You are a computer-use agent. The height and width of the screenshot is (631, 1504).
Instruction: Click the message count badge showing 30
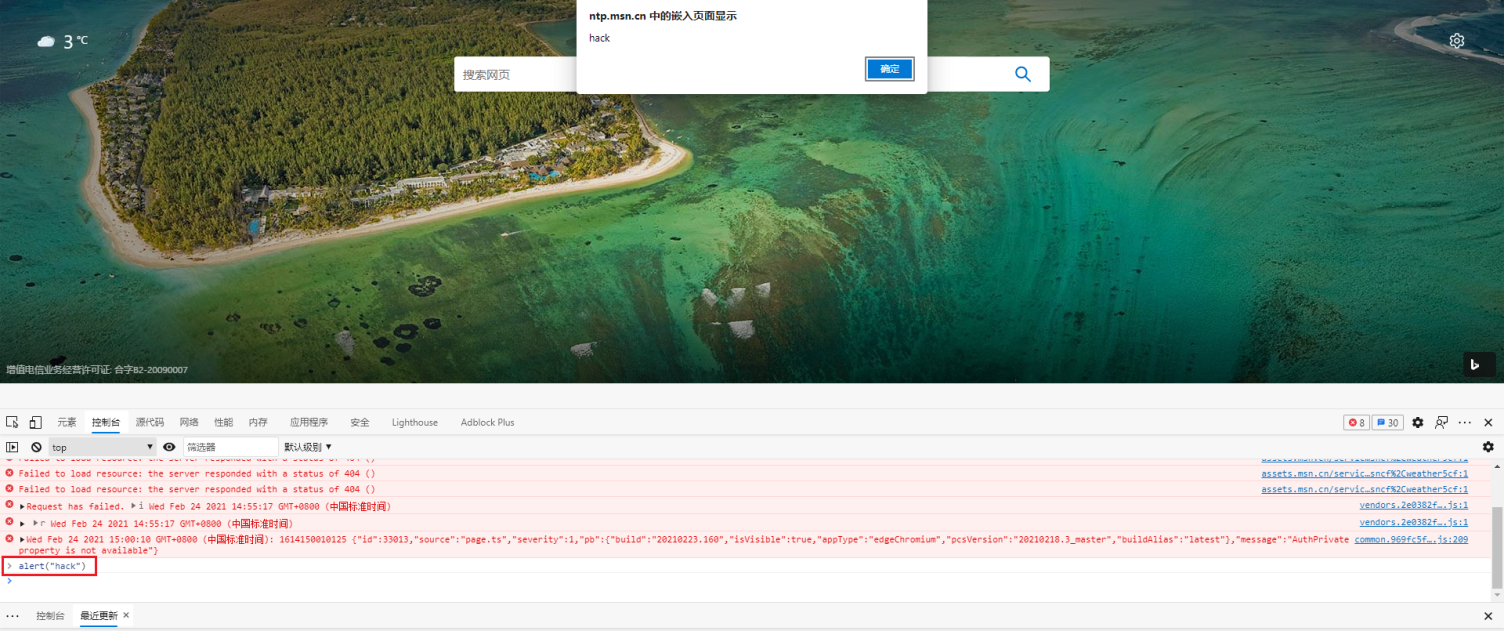click(x=1388, y=423)
